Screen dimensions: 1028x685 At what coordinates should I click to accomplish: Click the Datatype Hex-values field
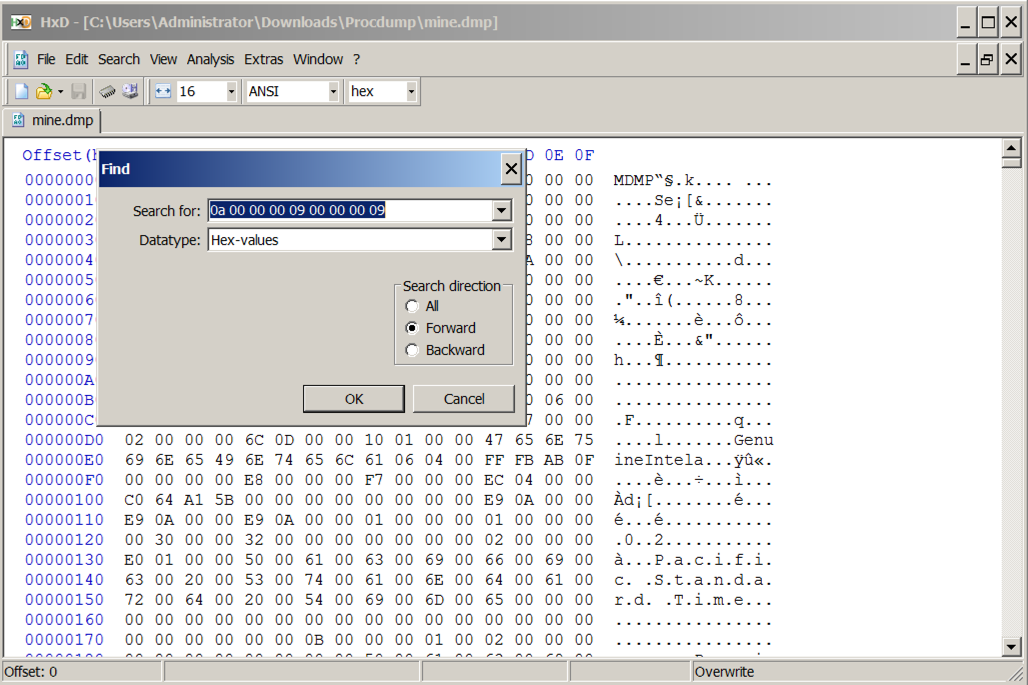[350, 240]
